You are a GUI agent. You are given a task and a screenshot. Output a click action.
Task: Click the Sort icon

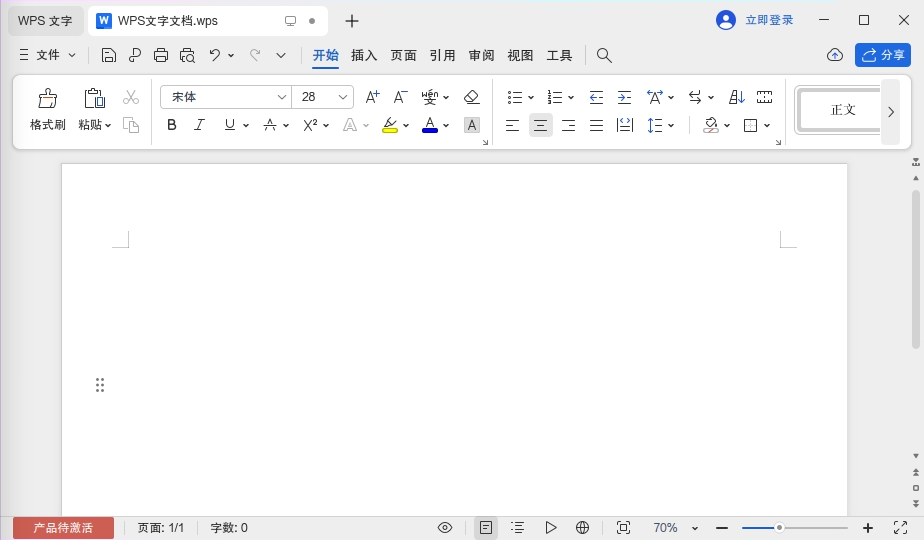click(x=737, y=97)
